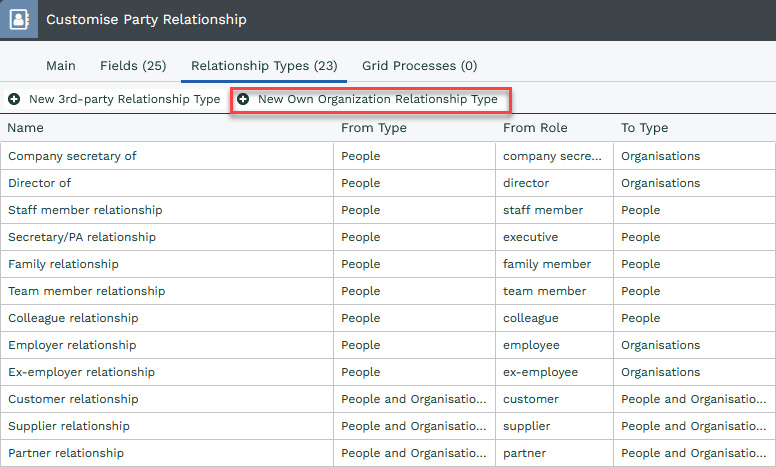The height and width of the screenshot is (467, 776).
Task: Click plus icon for New Own Organization Relationship
Action: coord(243,100)
